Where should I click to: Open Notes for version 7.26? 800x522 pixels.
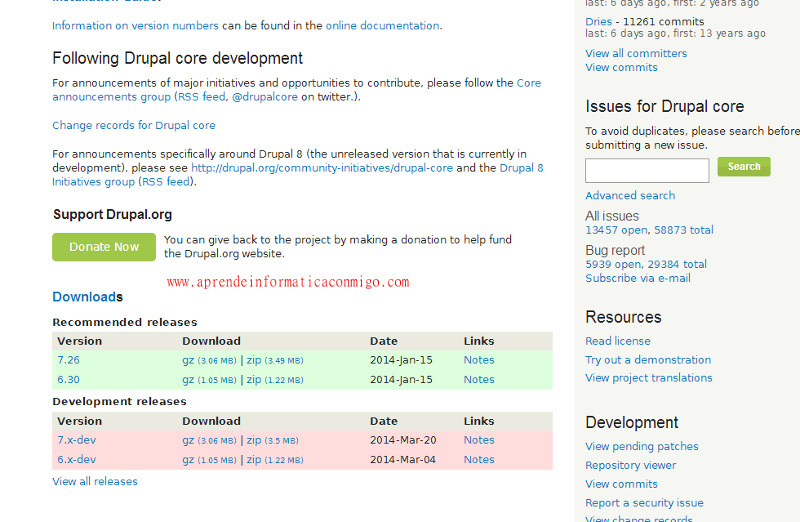(x=479, y=360)
